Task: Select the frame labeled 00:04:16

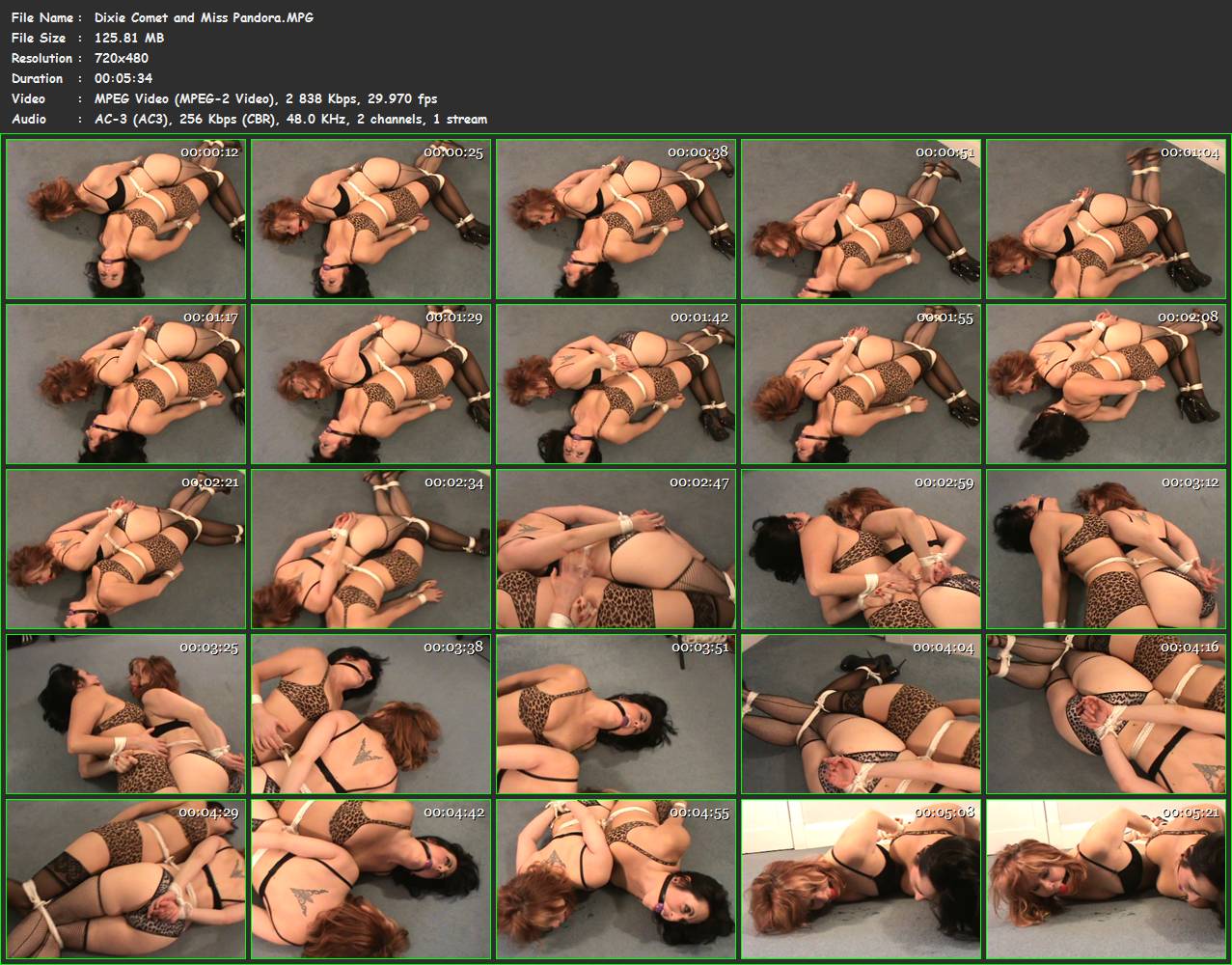Action: pos(1106,714)
